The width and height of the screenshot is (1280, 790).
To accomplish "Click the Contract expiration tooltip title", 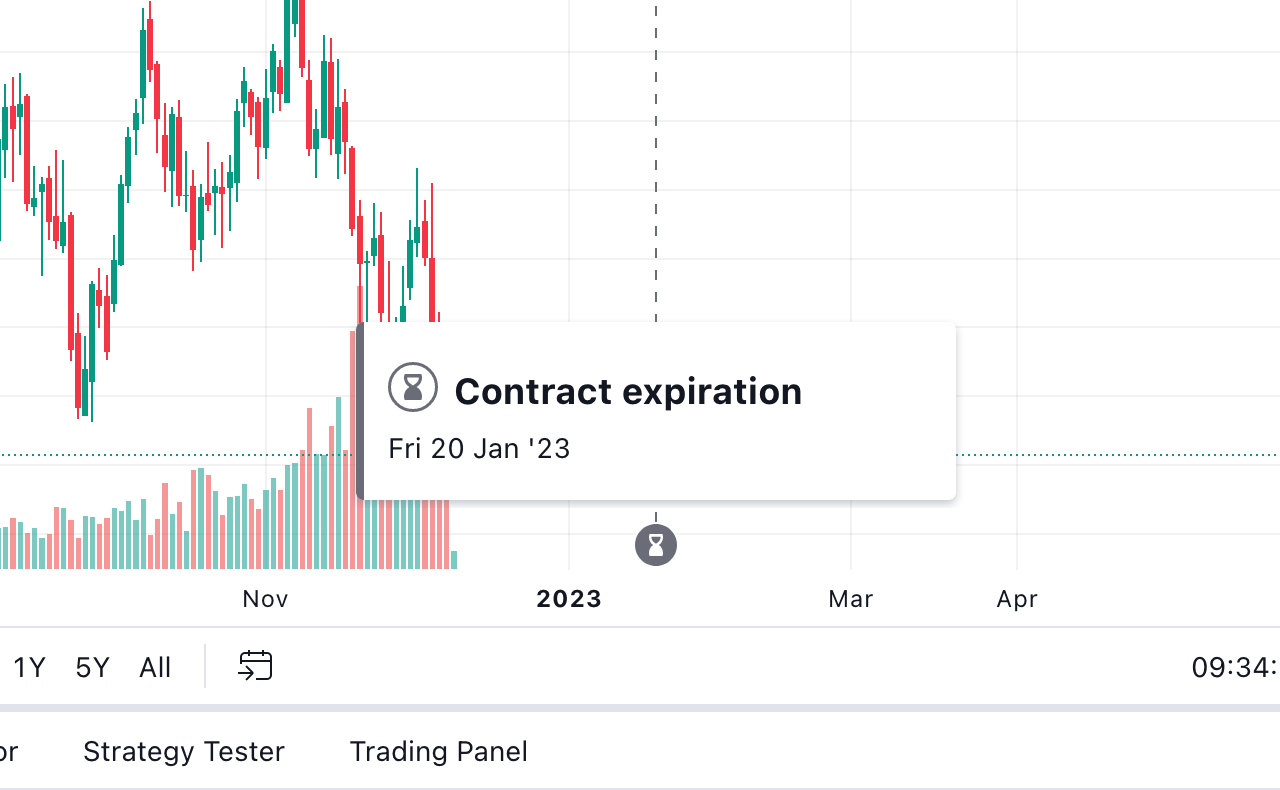I will tap(628, 391).
